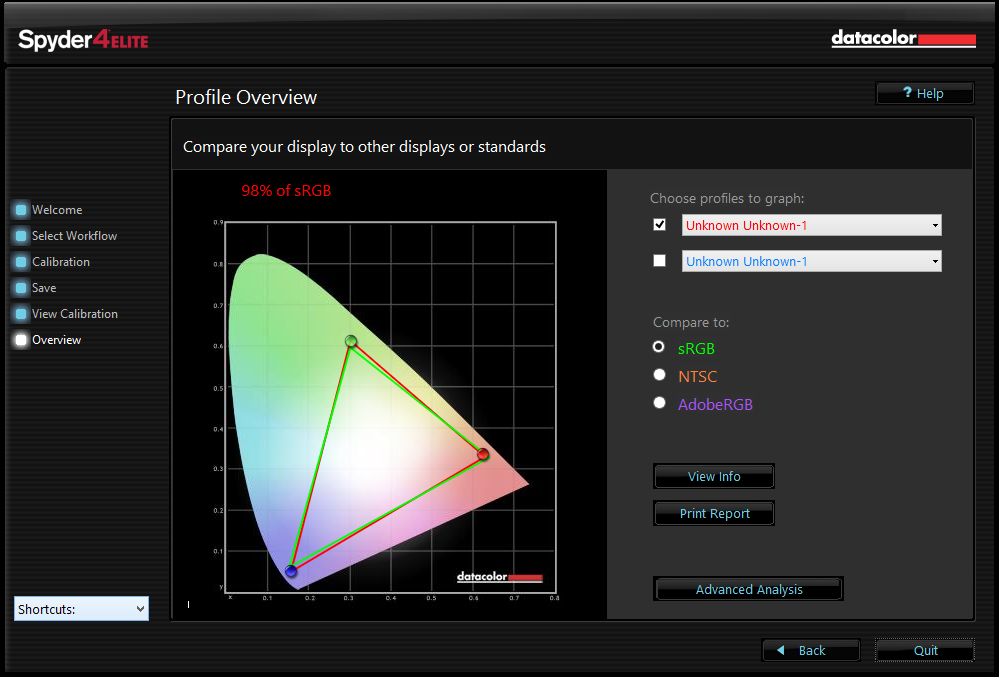Click the question mark icon on the Help button
999x677 pixels.
click(x=908, y=93)
